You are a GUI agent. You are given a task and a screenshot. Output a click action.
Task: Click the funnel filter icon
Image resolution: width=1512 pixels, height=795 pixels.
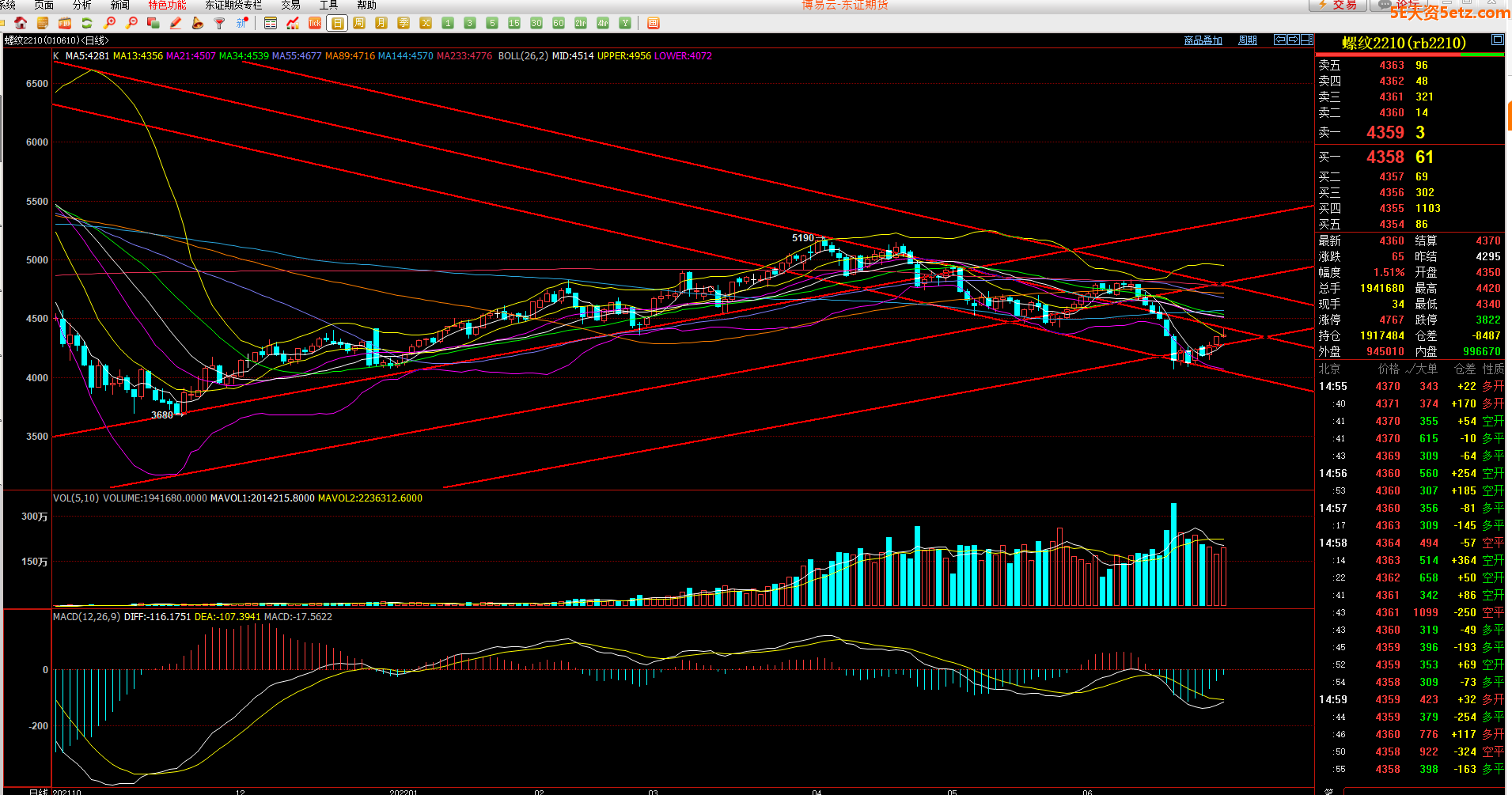coord(219,23)
